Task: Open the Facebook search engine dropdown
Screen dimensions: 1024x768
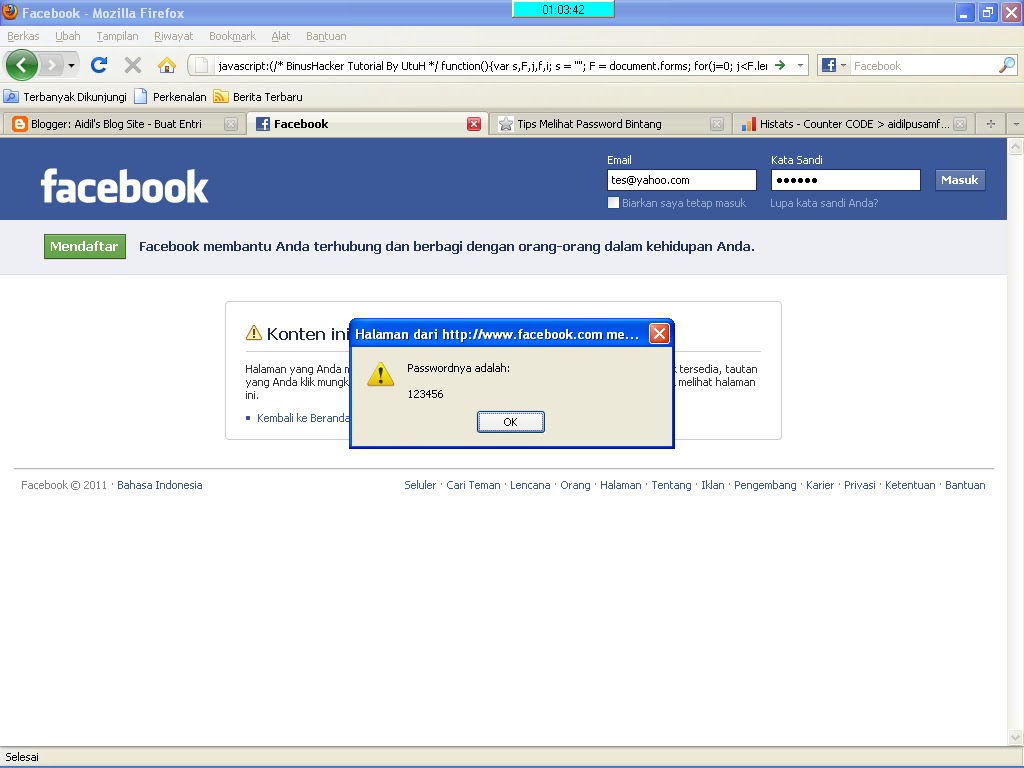Action: (834, 65)
